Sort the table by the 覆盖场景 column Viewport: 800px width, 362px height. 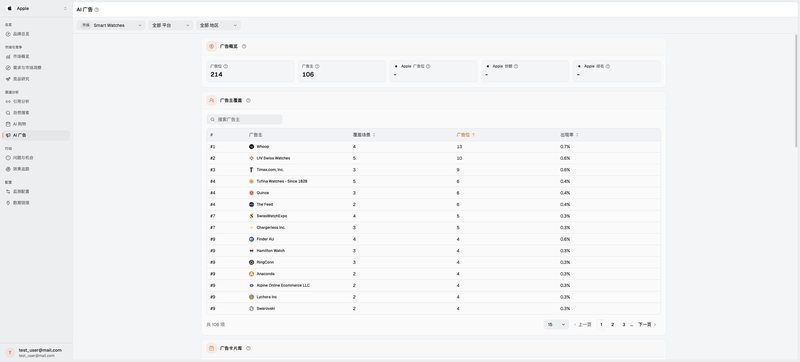[x=364, y=135]
